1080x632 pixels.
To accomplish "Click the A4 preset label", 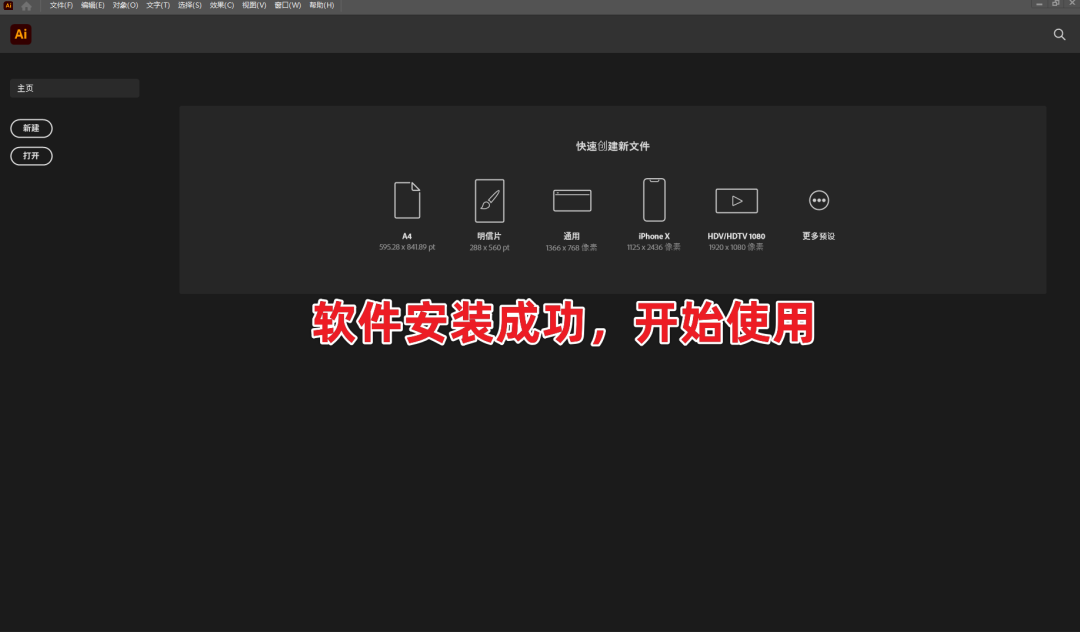I will tap(407, 236).
